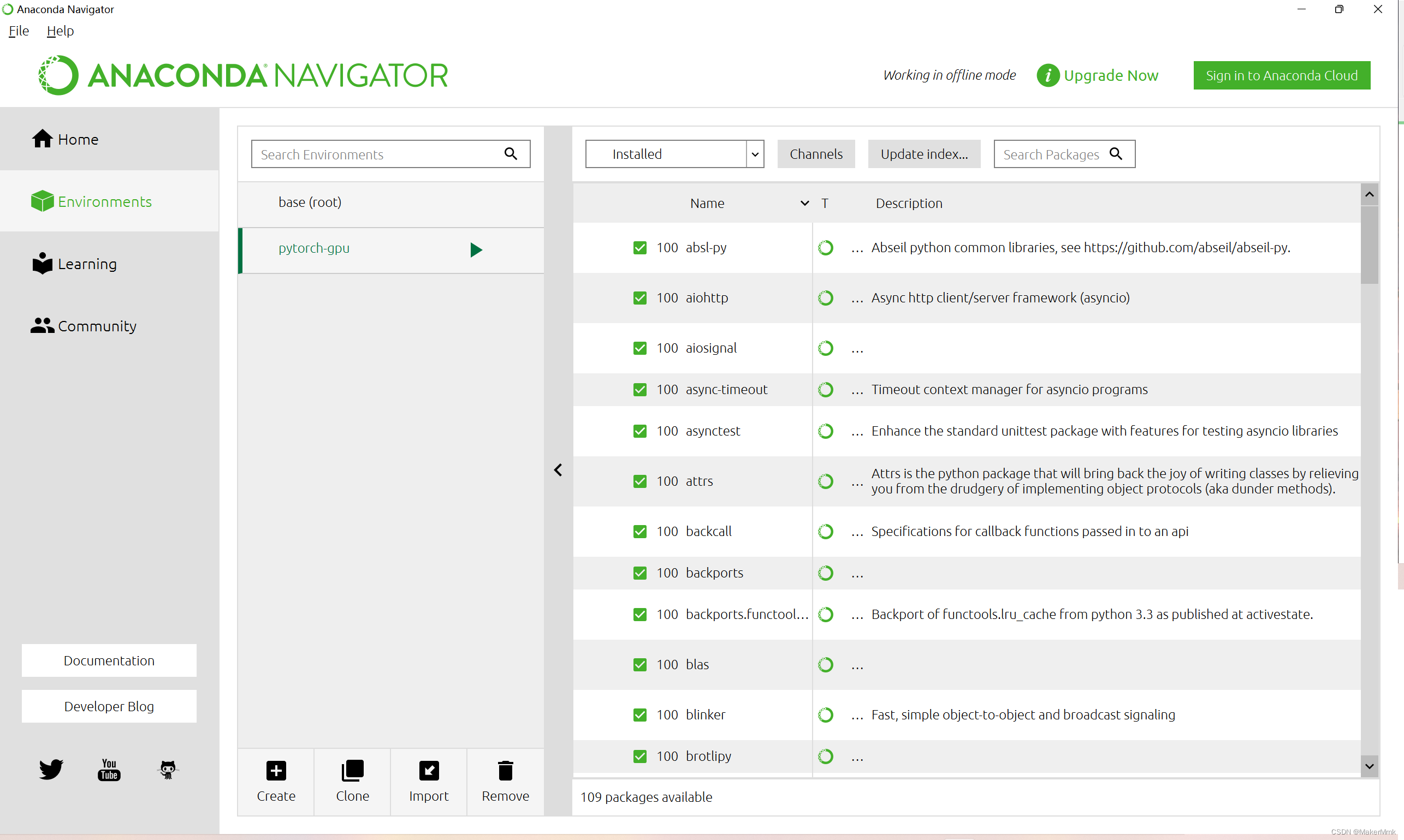The image size is (1404, 840).
Task: Open the GitHub icon link
Action: point(168,770)
